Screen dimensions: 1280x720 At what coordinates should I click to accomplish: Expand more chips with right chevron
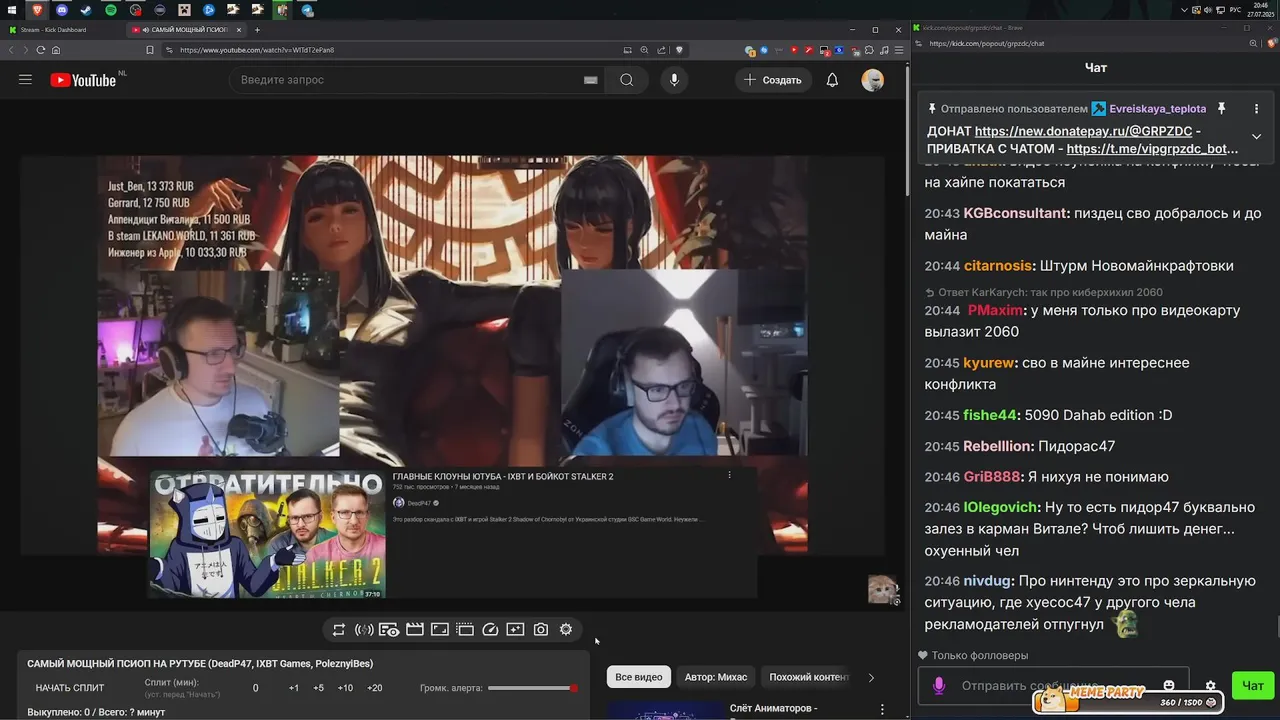click(871, 677)
